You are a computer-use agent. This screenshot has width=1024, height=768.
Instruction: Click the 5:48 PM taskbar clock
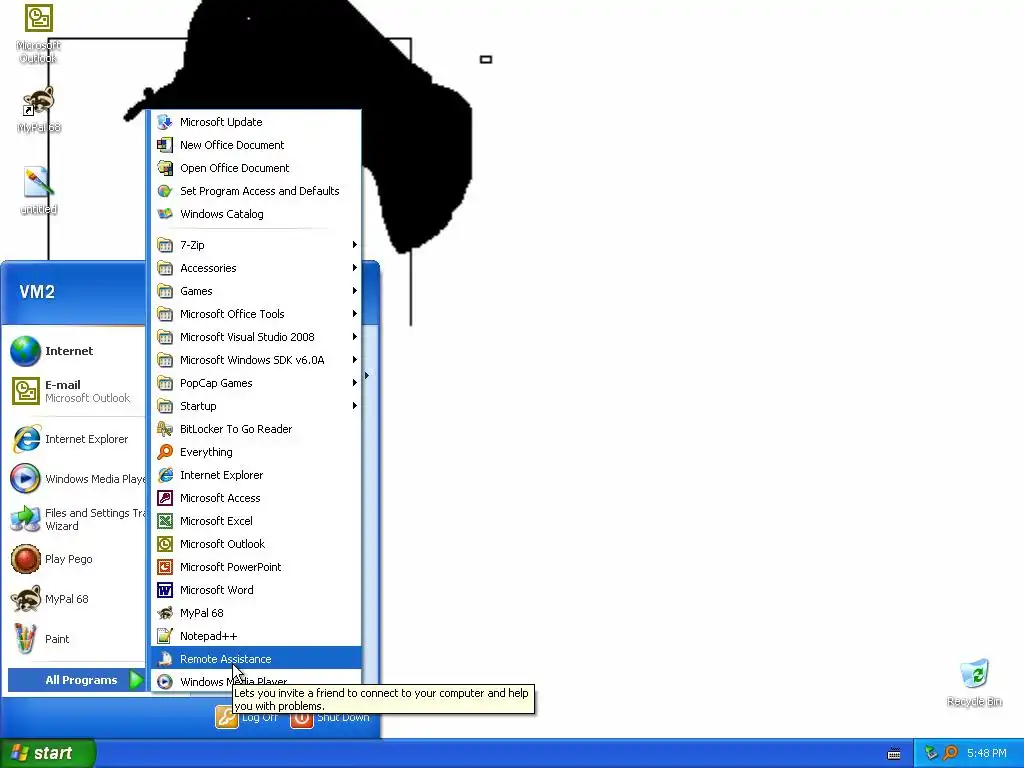[987, 753]
